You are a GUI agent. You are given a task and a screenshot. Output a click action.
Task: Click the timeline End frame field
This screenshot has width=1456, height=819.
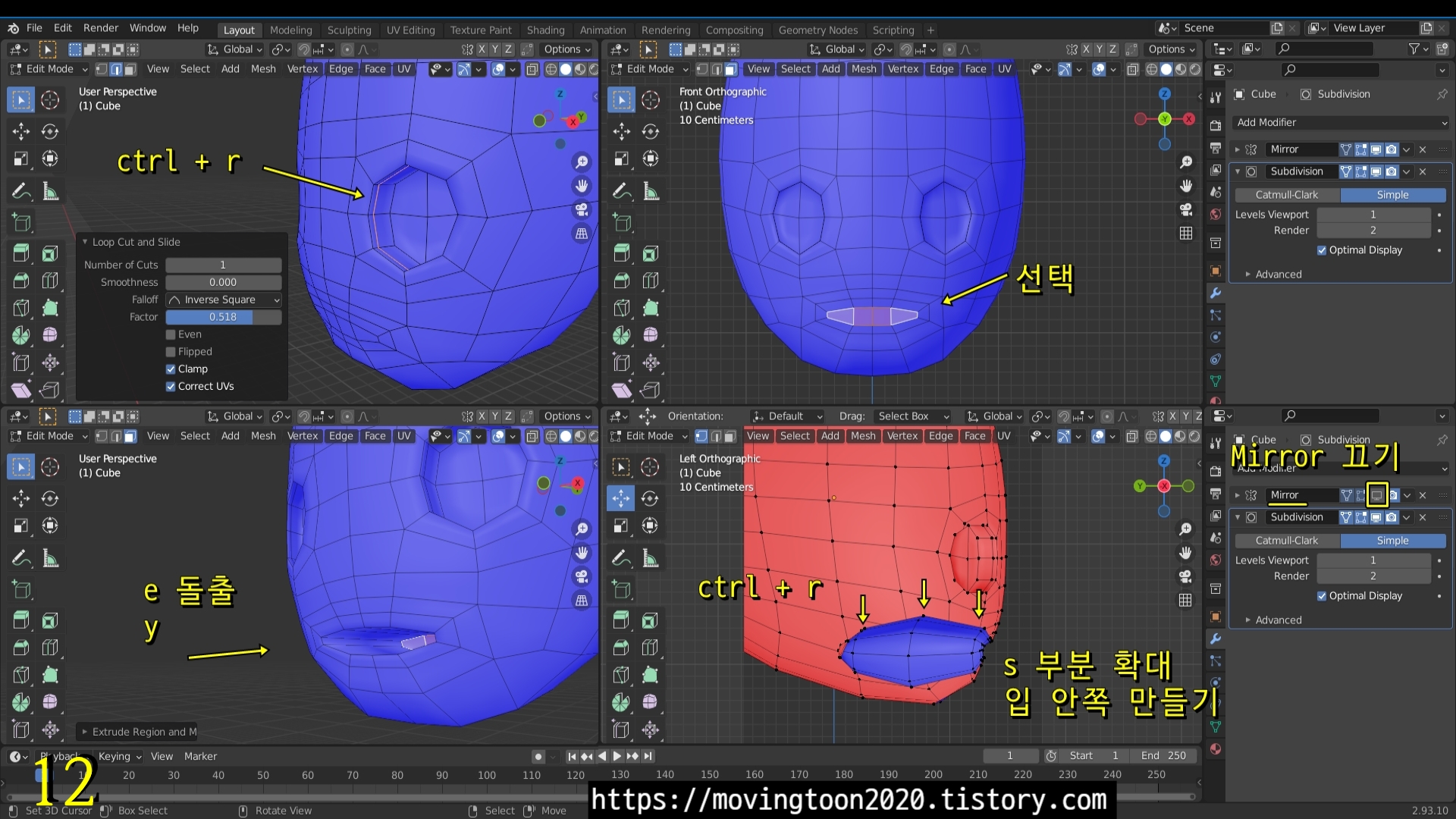pyautogui.click(x=1164, y=756)
